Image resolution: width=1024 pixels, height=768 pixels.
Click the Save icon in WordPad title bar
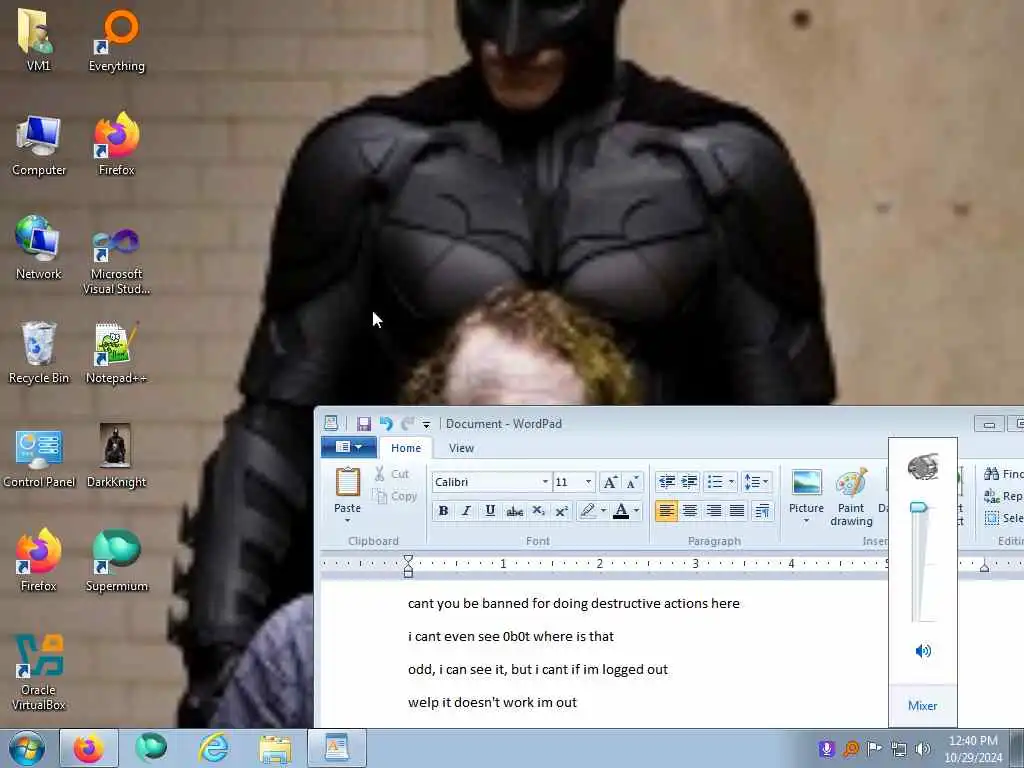pyautogui.click(x=364, y=424)
